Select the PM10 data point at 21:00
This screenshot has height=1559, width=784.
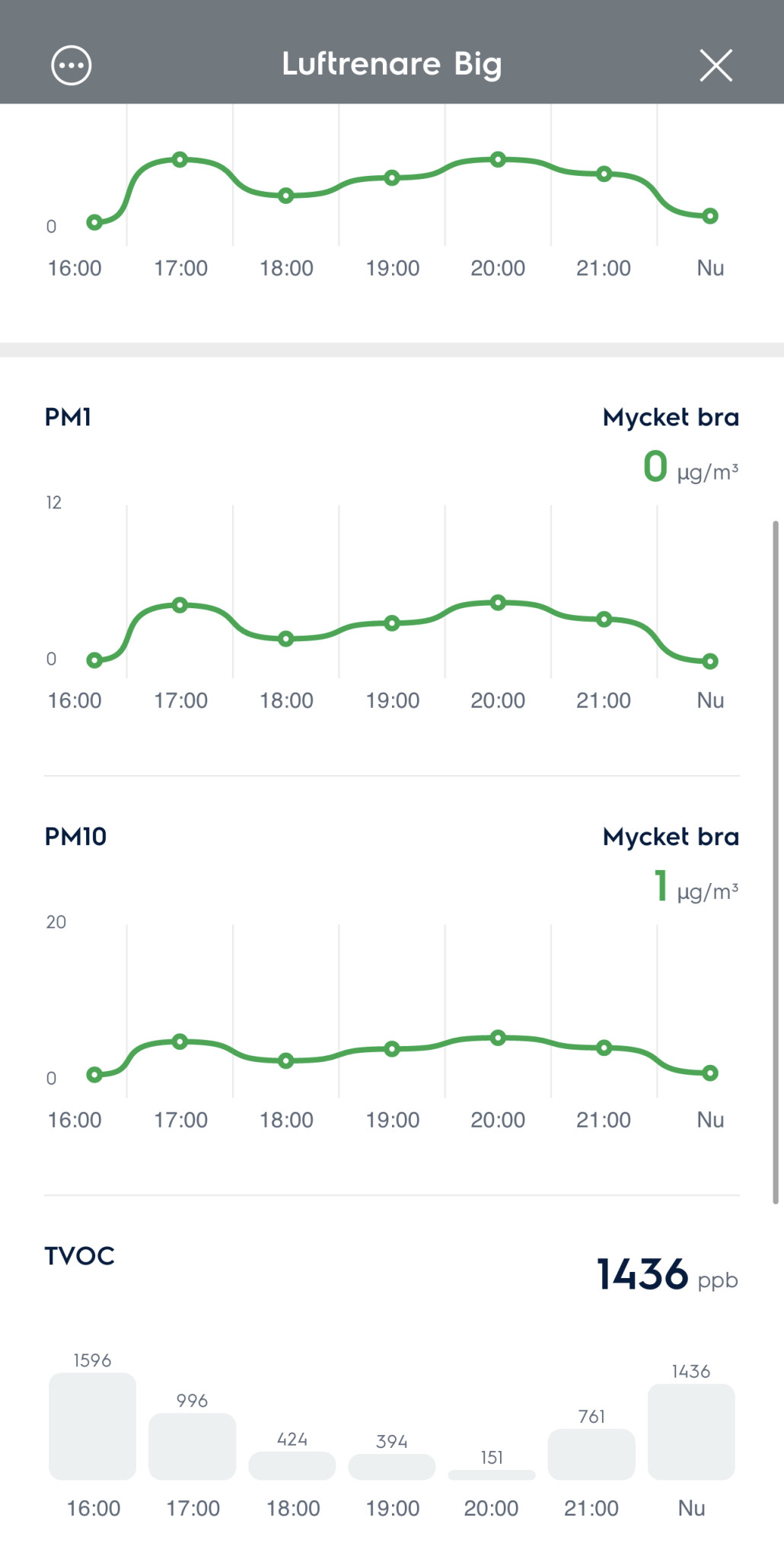tap(604, 1048)
